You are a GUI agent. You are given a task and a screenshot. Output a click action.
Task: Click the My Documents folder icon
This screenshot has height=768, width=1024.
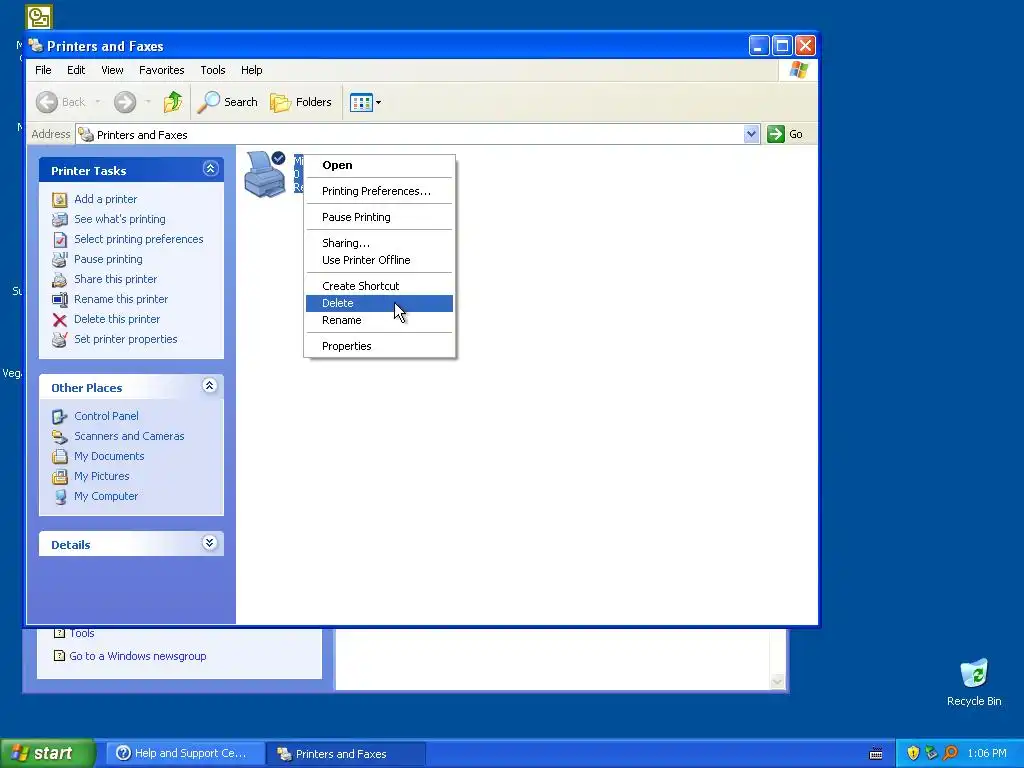click(x=59, y=456)
